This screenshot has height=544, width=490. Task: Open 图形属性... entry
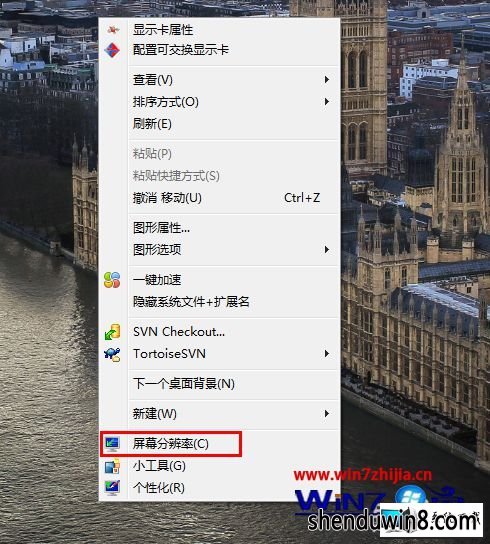(219, 228)
